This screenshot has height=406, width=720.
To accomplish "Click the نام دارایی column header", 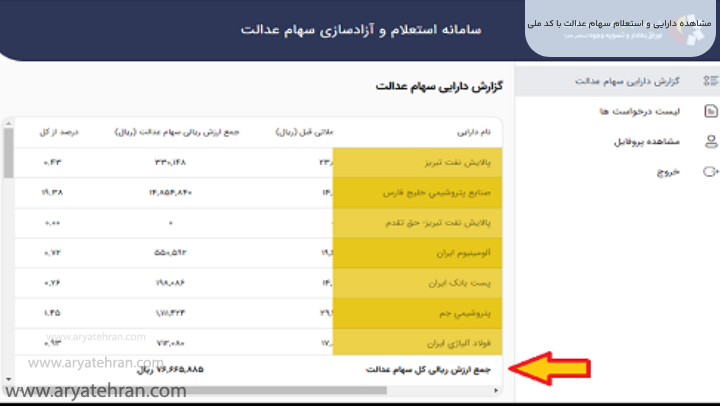I will tap(474, 132).
